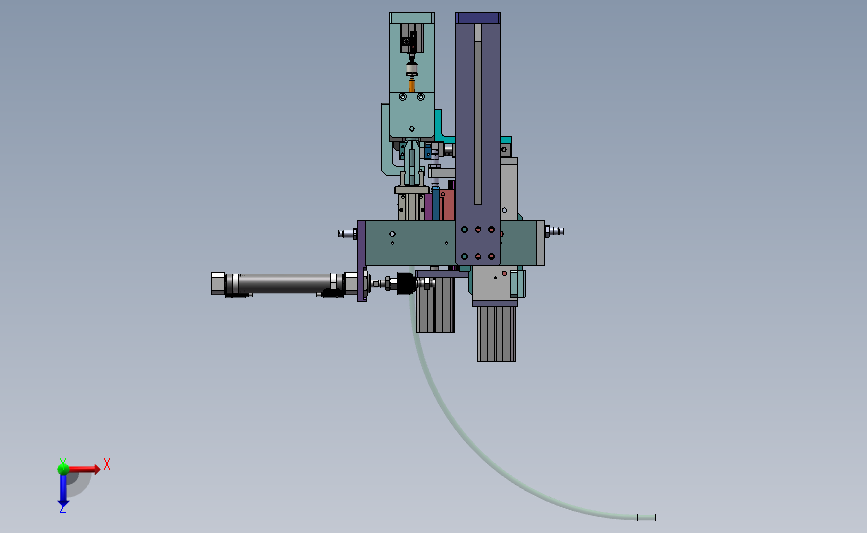867x533 pixels.
Task: Select the red block behind the purple plate
Action: pyautogui.click(x=447, y=205)
